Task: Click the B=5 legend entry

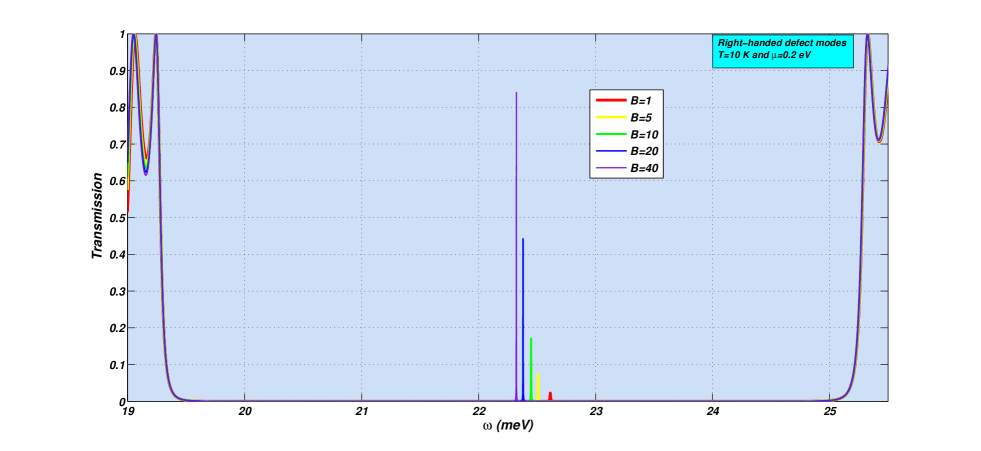Action: 624,117
